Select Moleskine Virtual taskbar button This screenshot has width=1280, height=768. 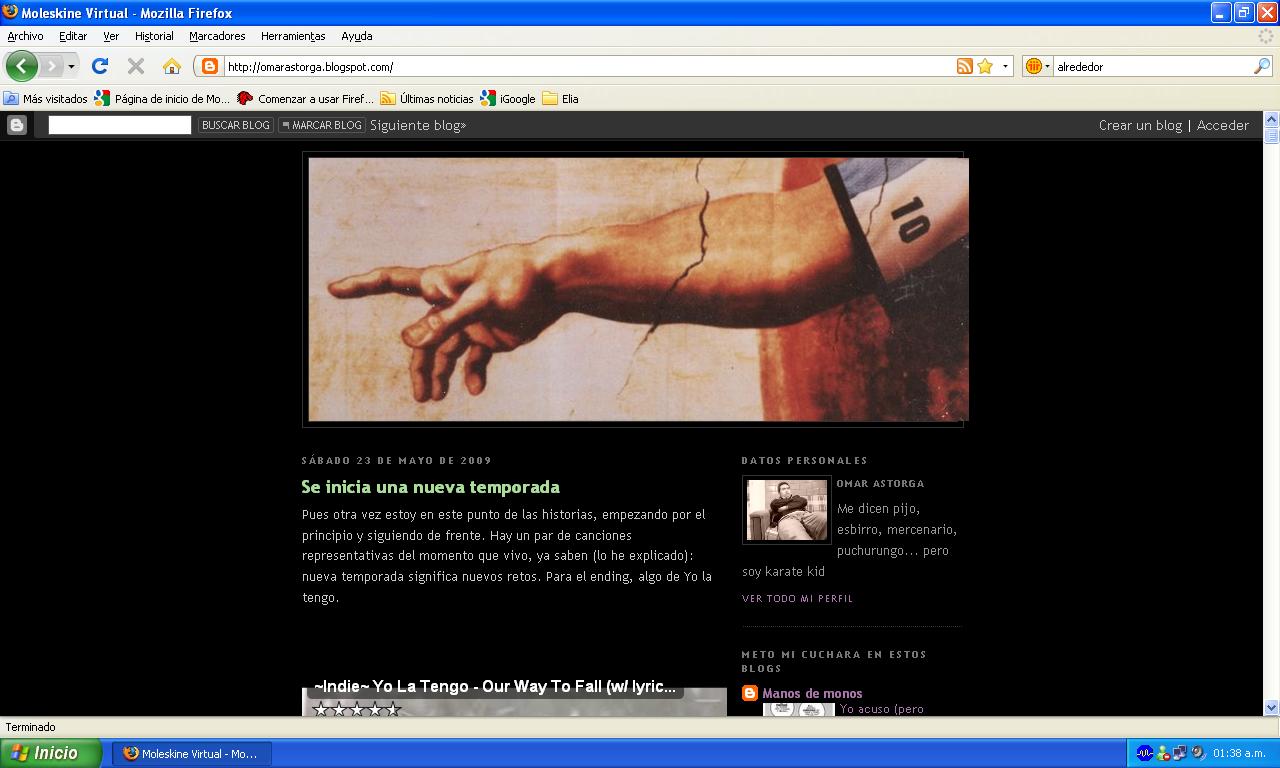pyautogui.click(x=190, y=753)
